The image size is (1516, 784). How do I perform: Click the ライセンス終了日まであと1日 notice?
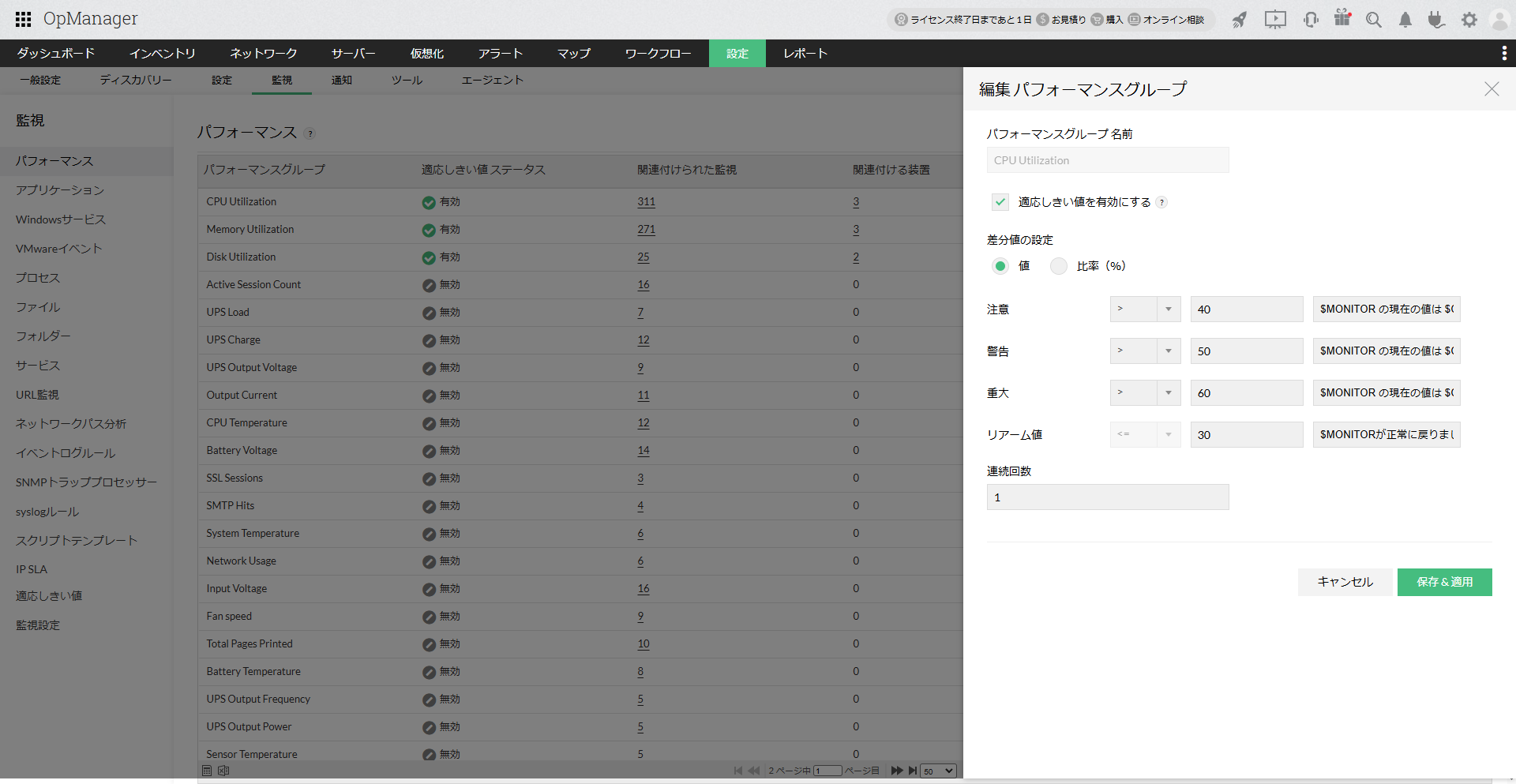click(971, 20)
